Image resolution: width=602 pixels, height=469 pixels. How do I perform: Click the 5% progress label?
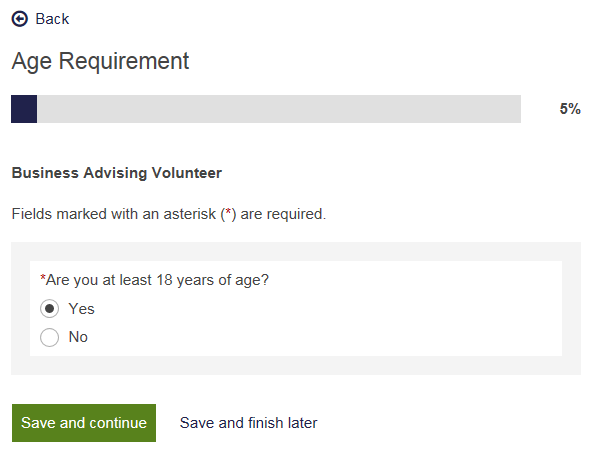pyautogui.click(x=570, y=109)
